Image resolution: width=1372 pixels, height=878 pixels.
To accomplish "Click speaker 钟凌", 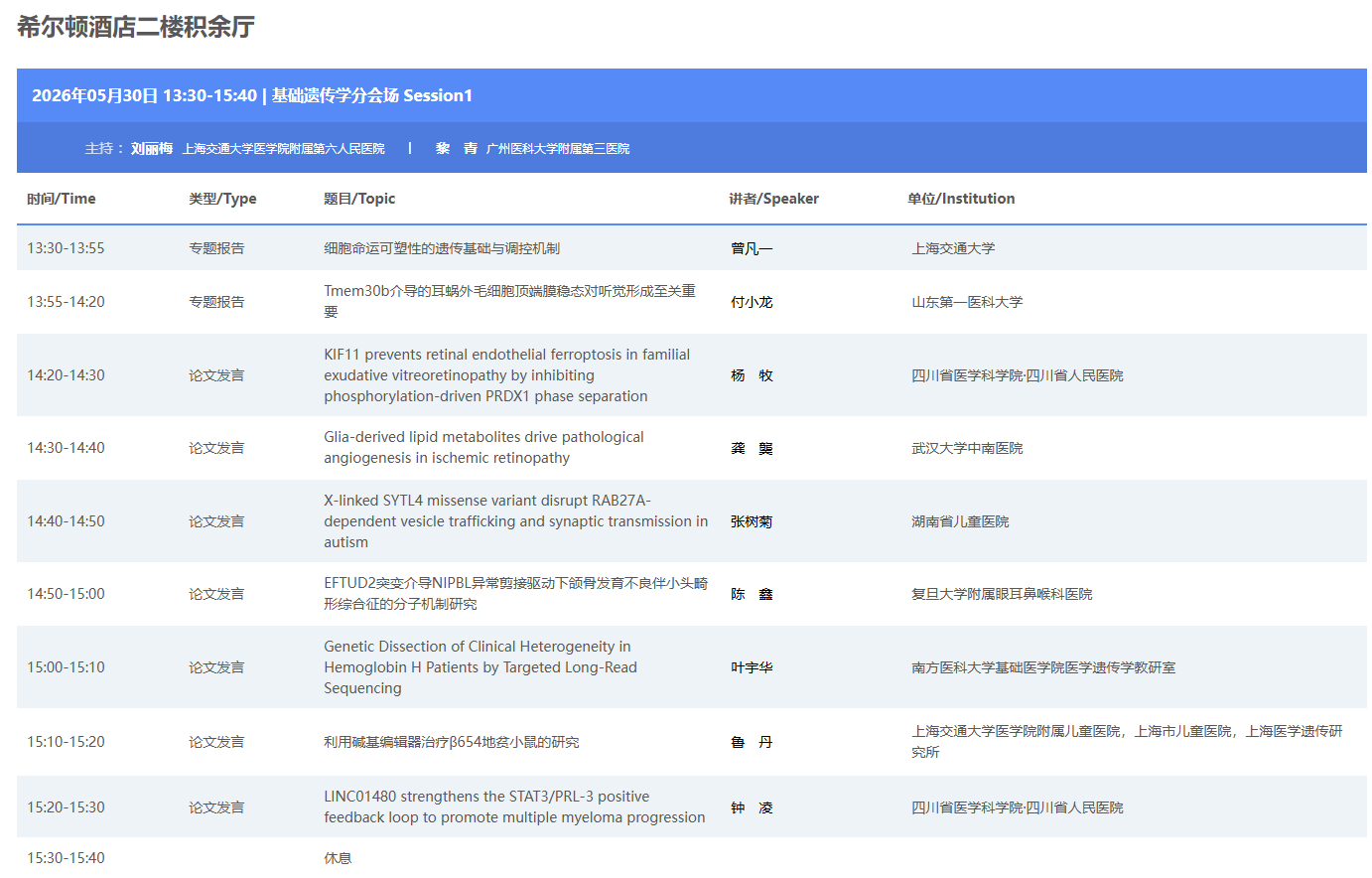I will [752, 807].
